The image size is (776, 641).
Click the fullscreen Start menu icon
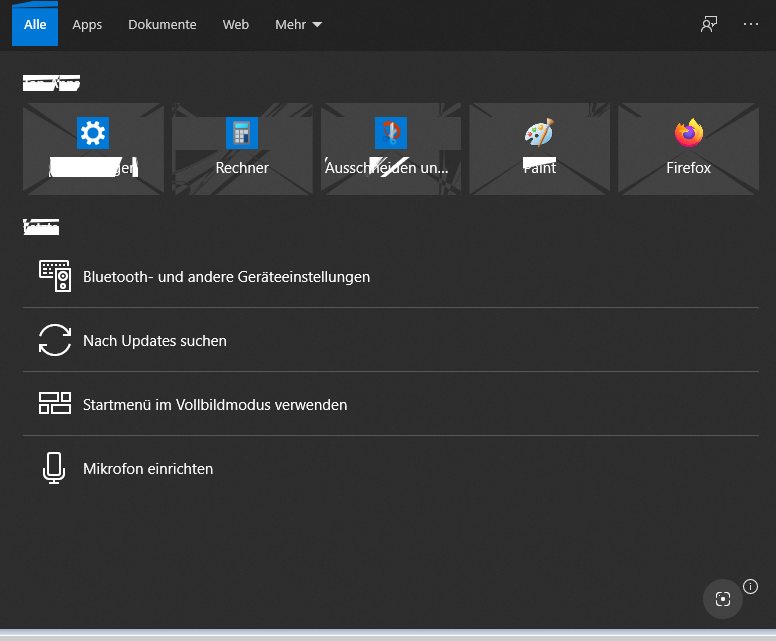point(55,403)
